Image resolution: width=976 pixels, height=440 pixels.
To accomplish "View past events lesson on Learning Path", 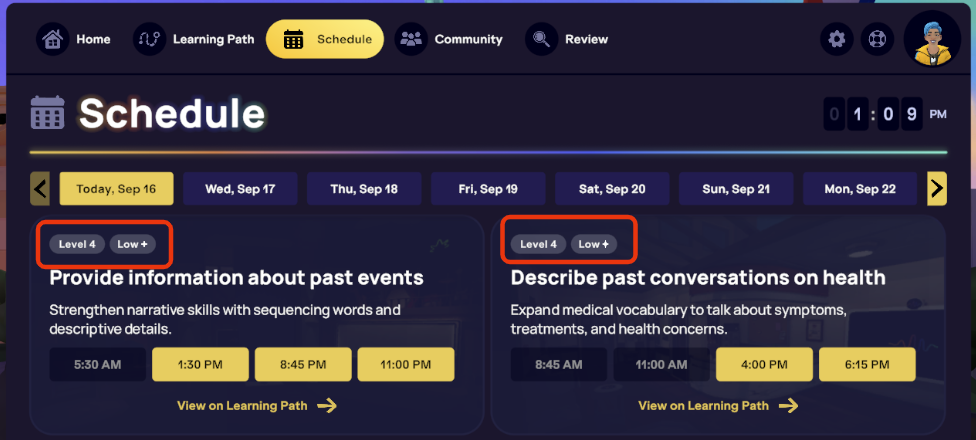I will [x=257, y=405].
